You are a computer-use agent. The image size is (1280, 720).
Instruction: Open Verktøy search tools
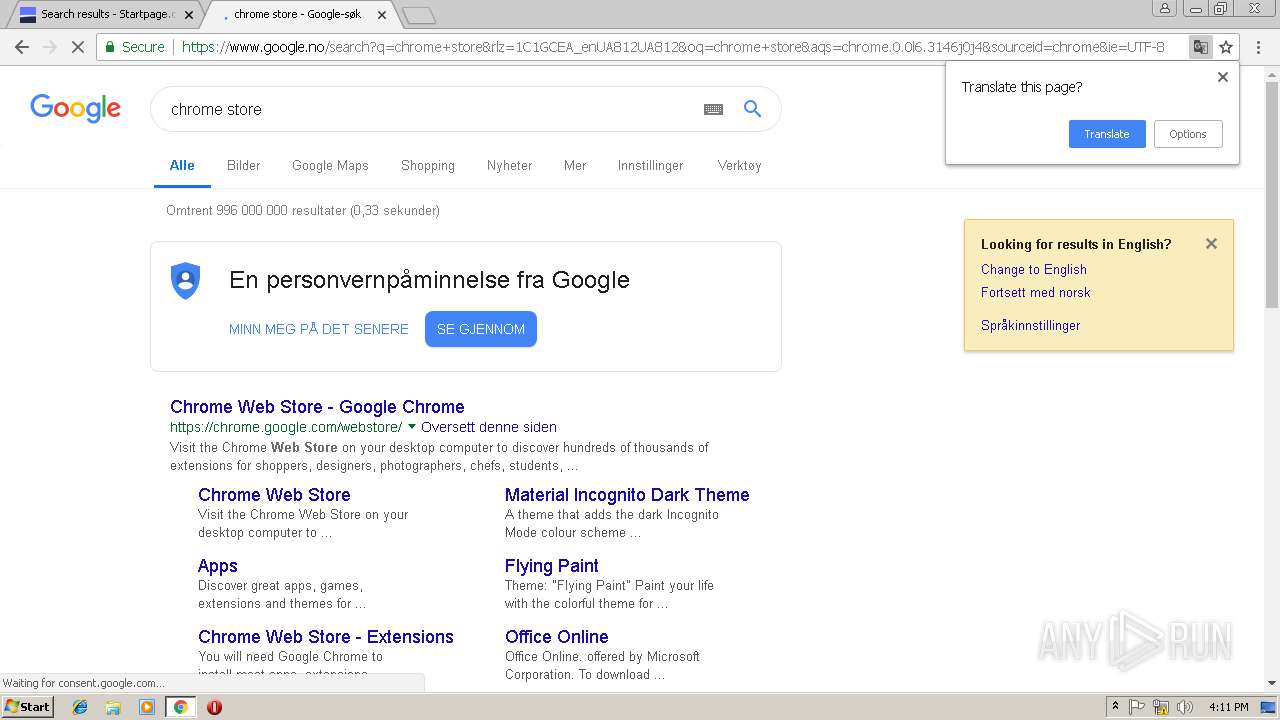739,166
